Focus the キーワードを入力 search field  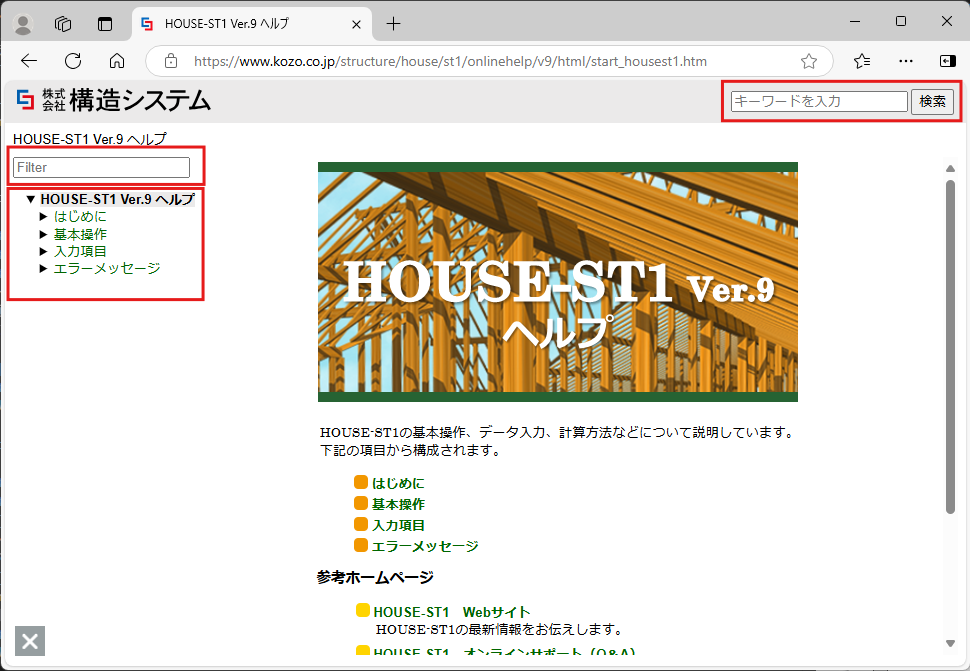point(819,101)
